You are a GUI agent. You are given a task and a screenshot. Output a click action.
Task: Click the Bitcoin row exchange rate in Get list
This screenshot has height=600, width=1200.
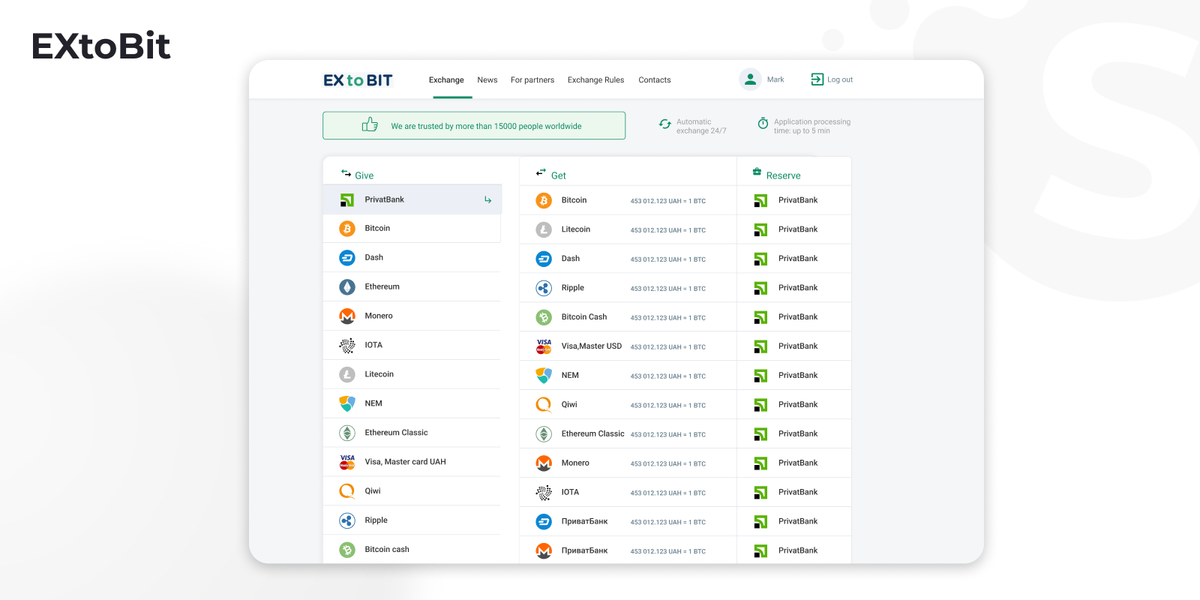(668, 201)
